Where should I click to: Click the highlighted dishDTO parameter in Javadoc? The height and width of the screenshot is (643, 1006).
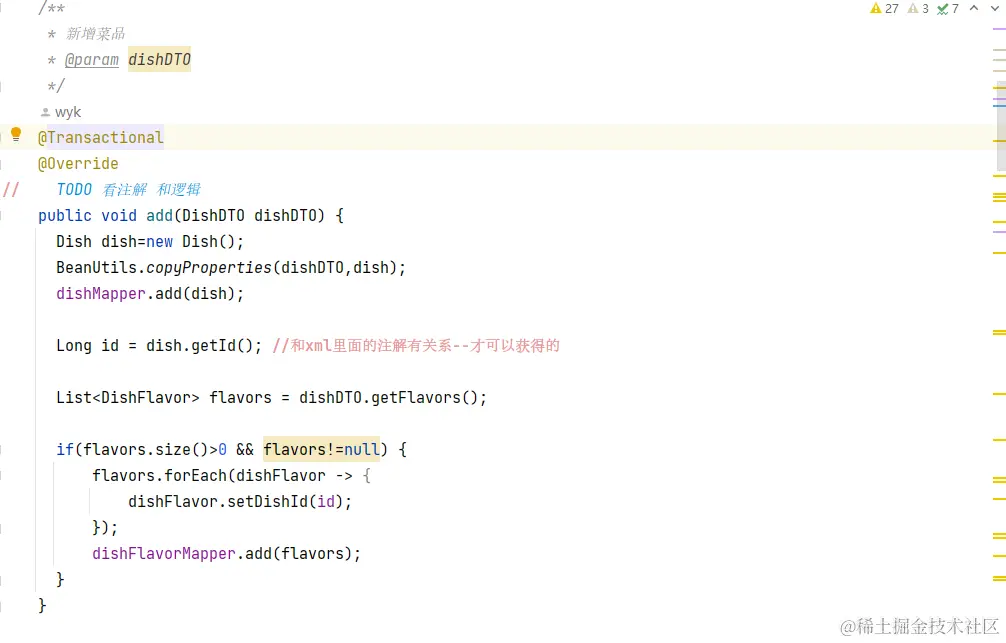159,60
